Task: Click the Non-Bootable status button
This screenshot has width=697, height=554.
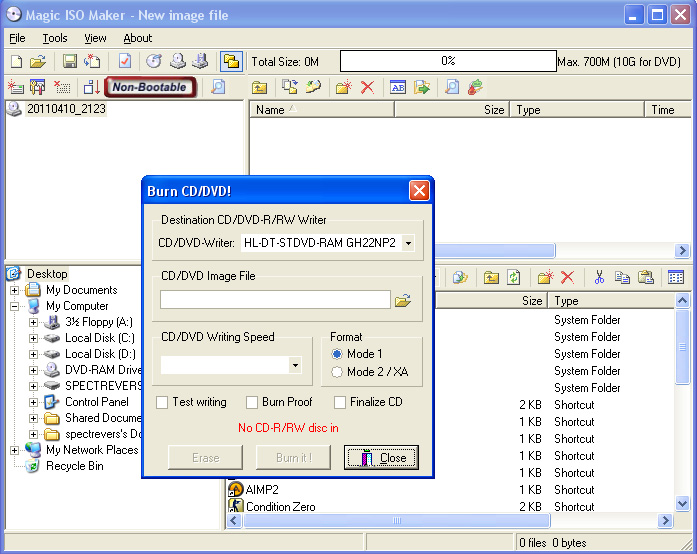Action: [150, 87]
